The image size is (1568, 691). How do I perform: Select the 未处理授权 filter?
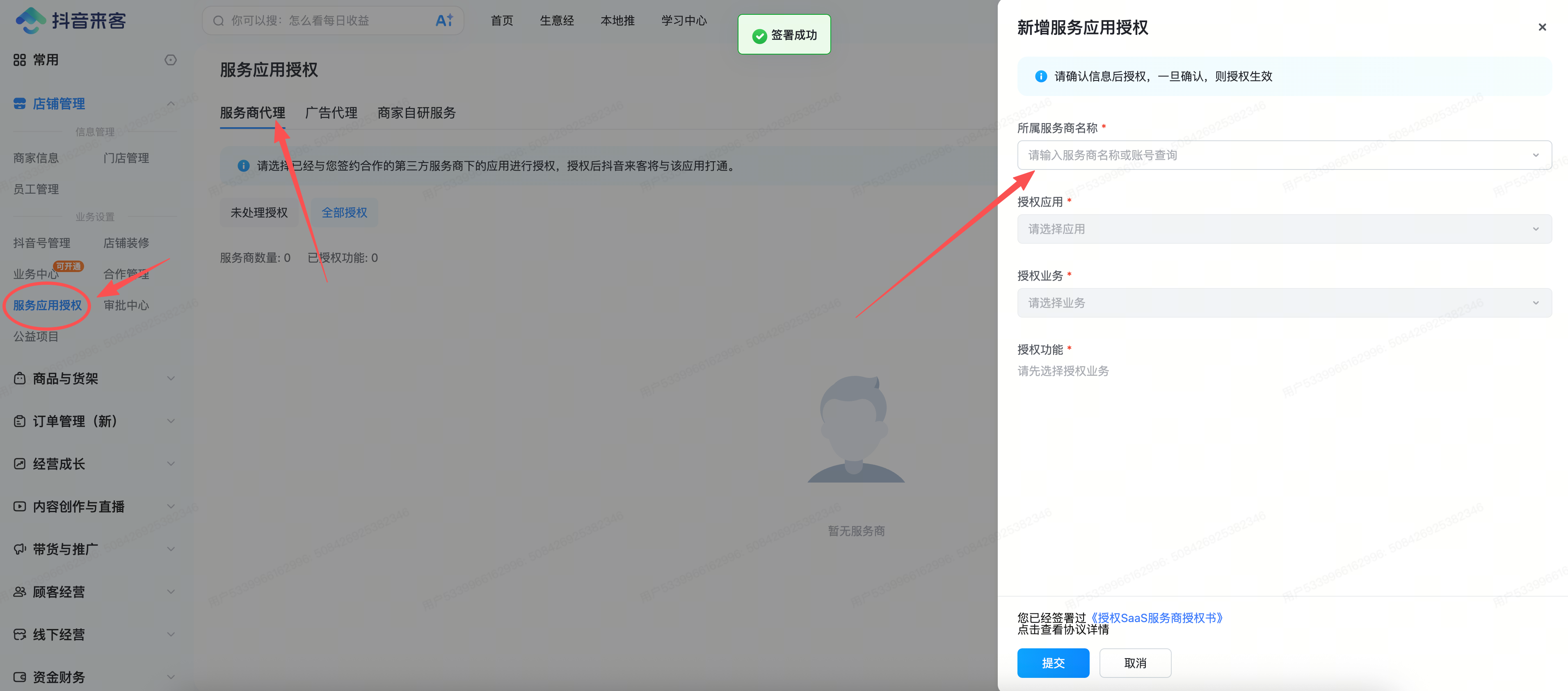[x=259, y=213]
